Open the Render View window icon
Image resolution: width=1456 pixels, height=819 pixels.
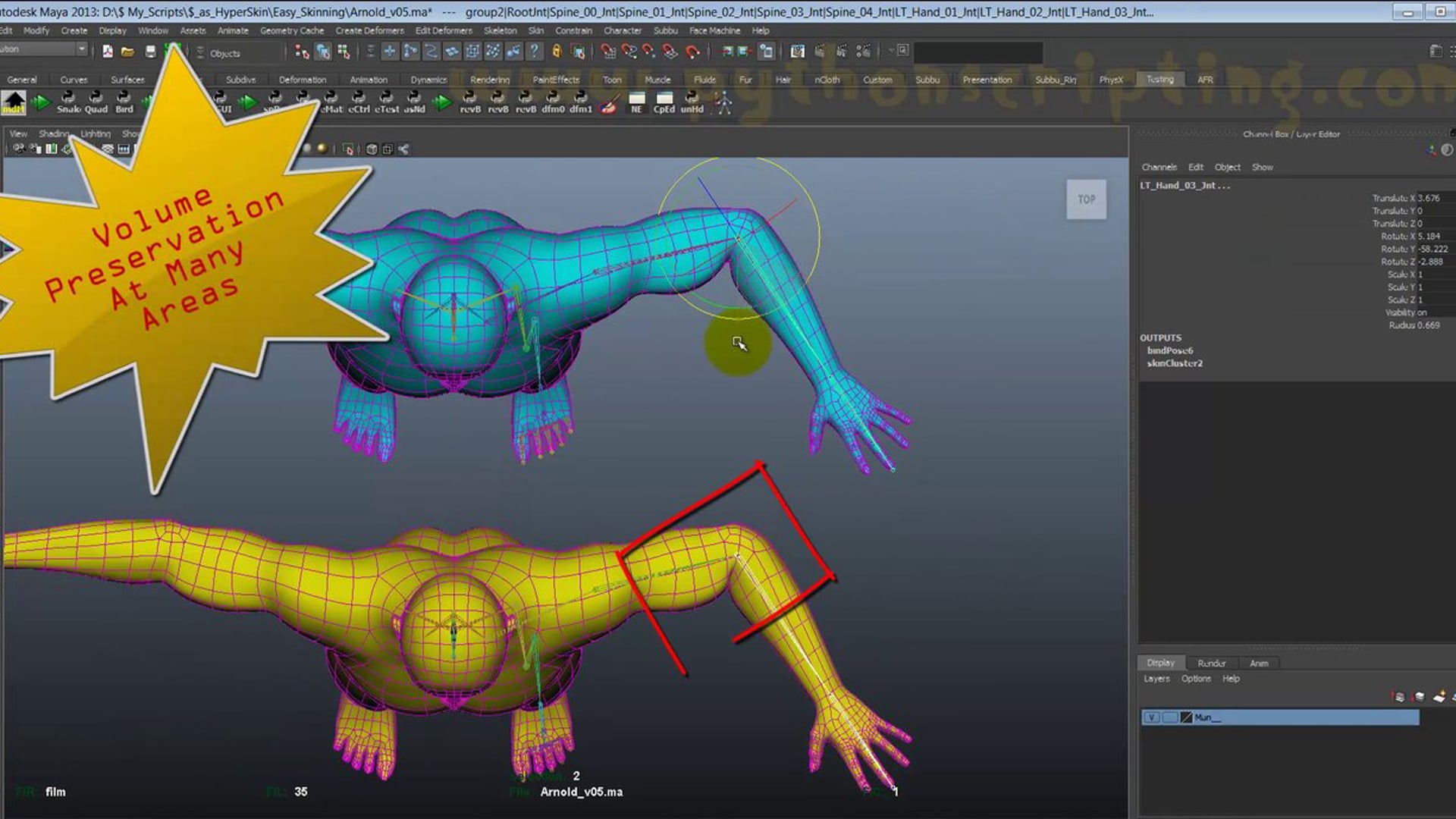(x=798, y=52)
